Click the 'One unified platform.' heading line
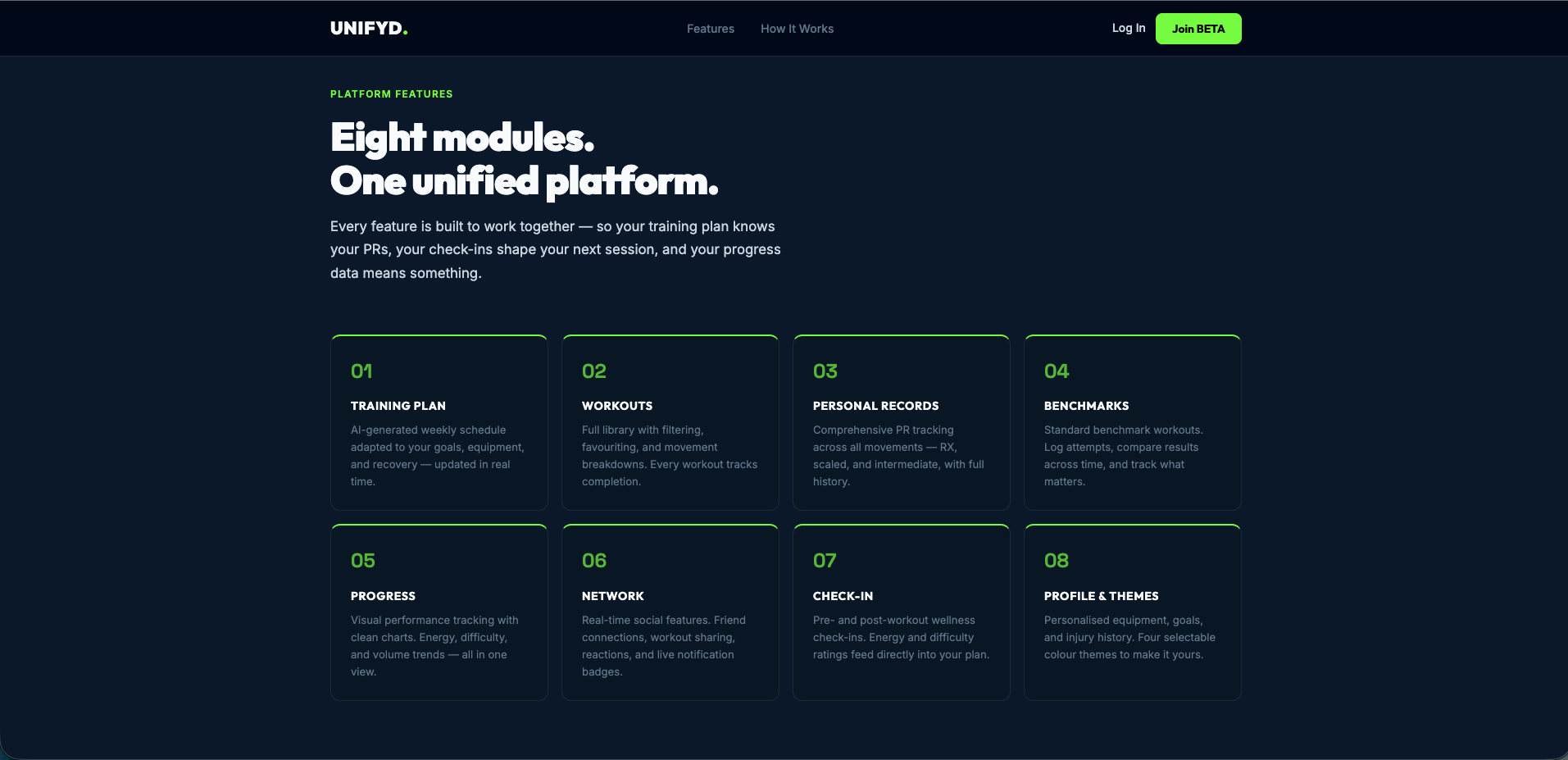This screenshot has height=760, width=1568. click(x=525, y=181)
